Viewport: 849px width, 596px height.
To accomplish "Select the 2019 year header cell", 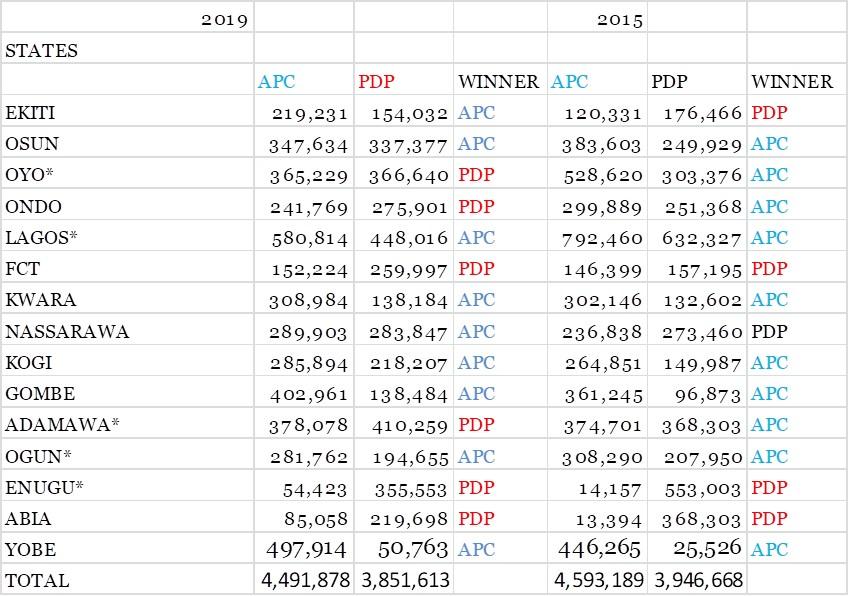I will point(224,19).
